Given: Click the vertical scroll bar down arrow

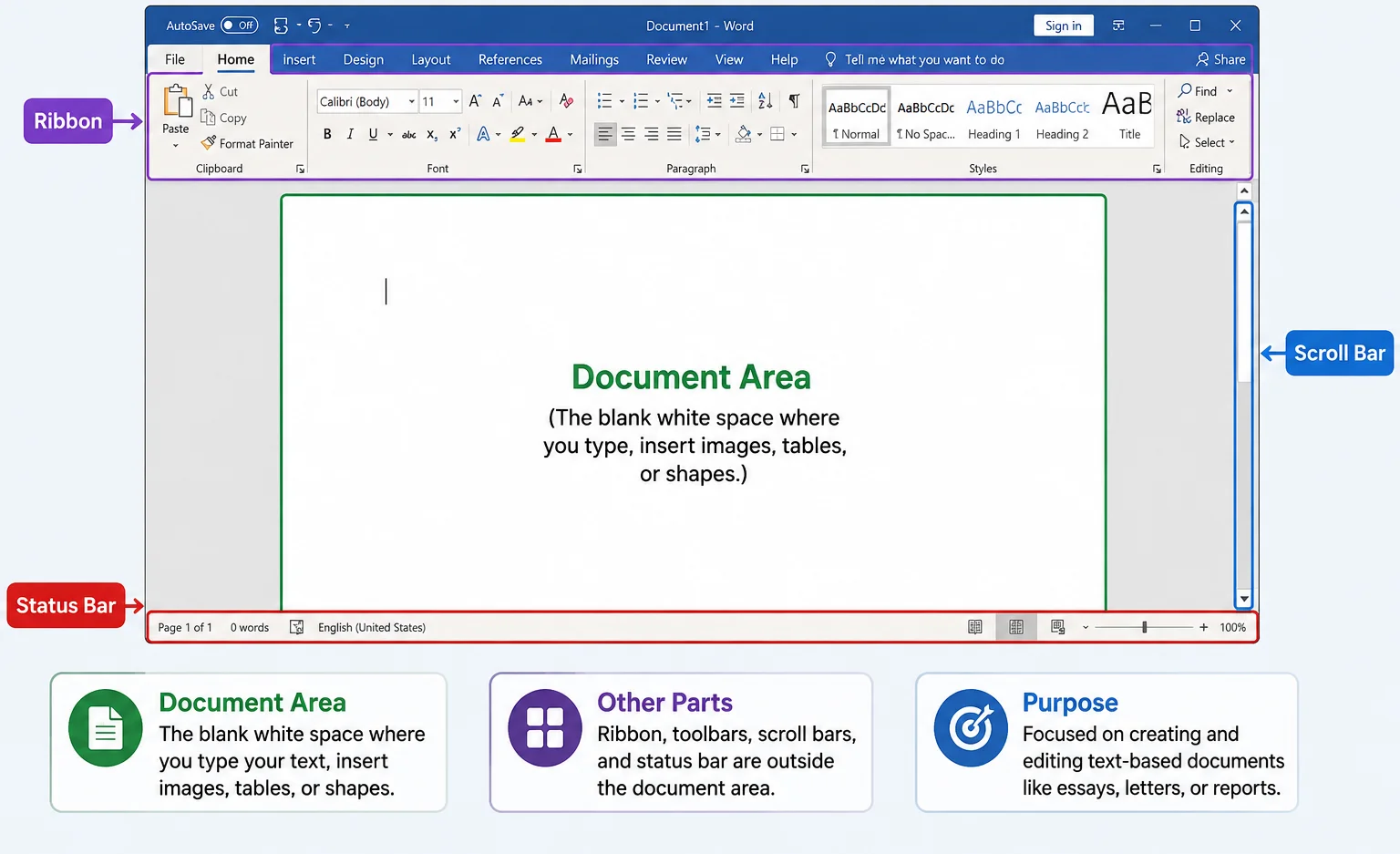Looking at the screenshot, I should tap(1244, 599).
